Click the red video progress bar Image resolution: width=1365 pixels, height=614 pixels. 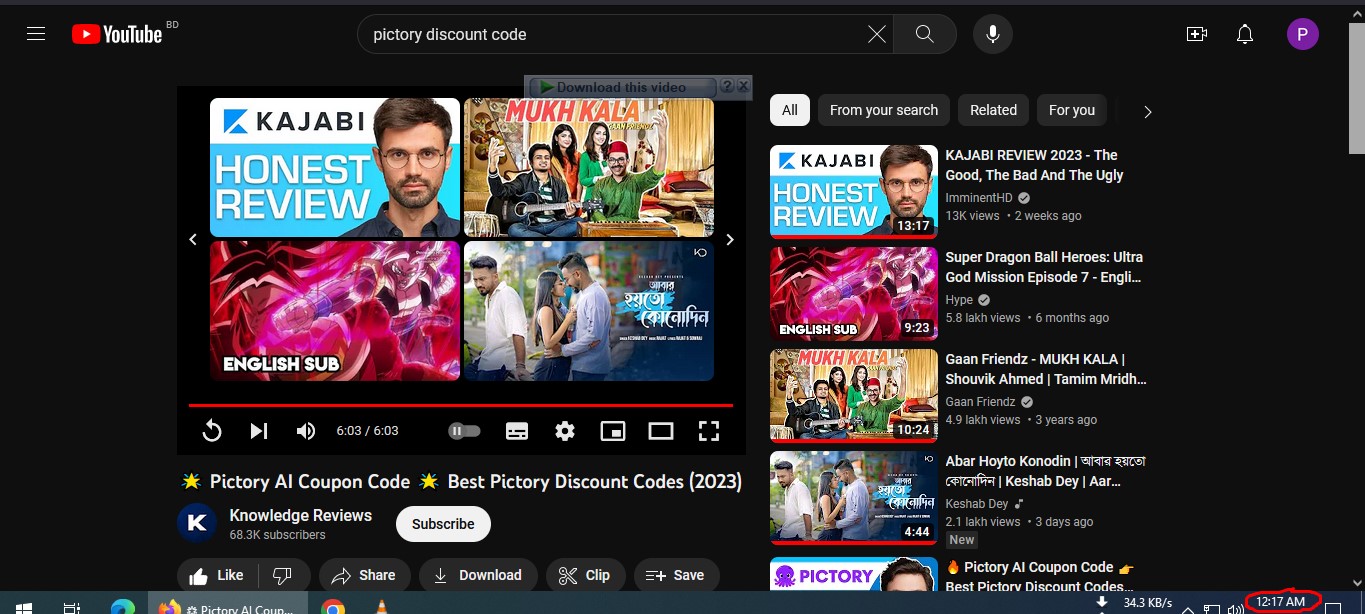pyautogui.click(x=461, y=405)
